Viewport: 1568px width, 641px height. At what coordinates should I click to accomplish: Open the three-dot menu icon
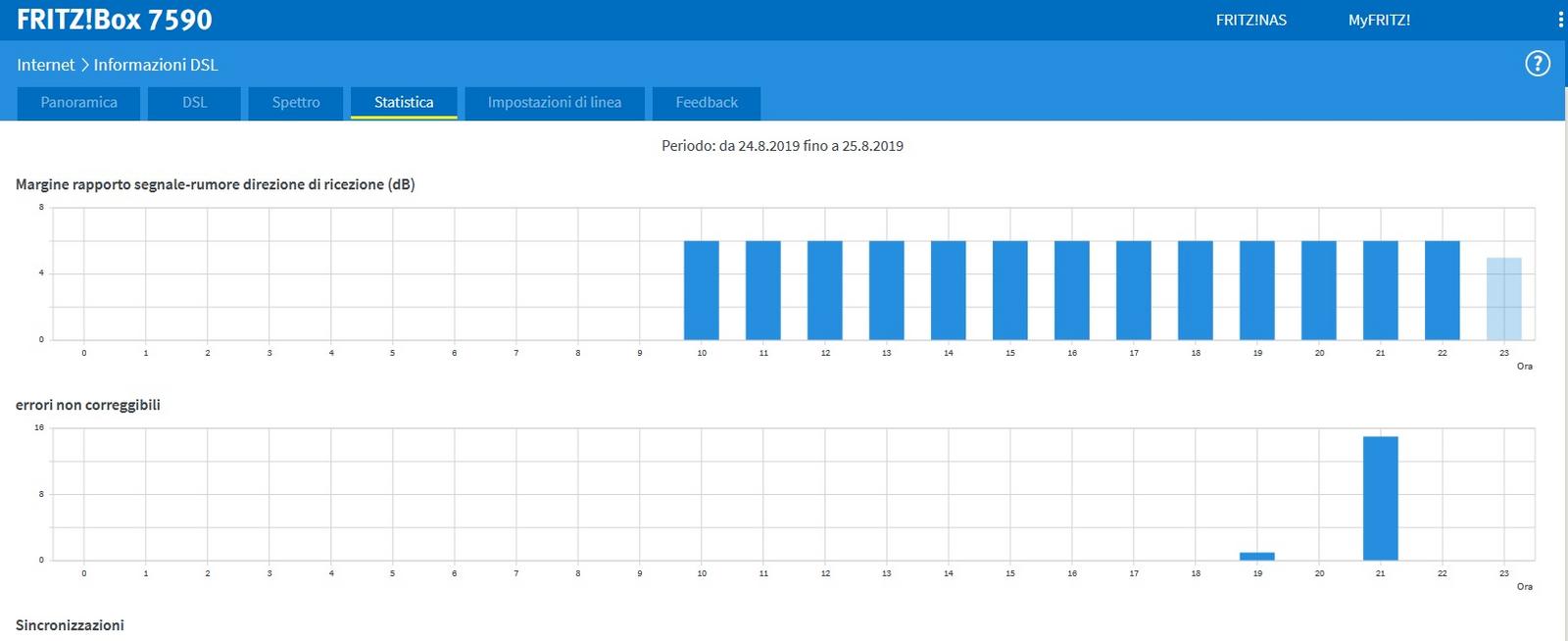pyautogui.click(x=1560, y=20)
